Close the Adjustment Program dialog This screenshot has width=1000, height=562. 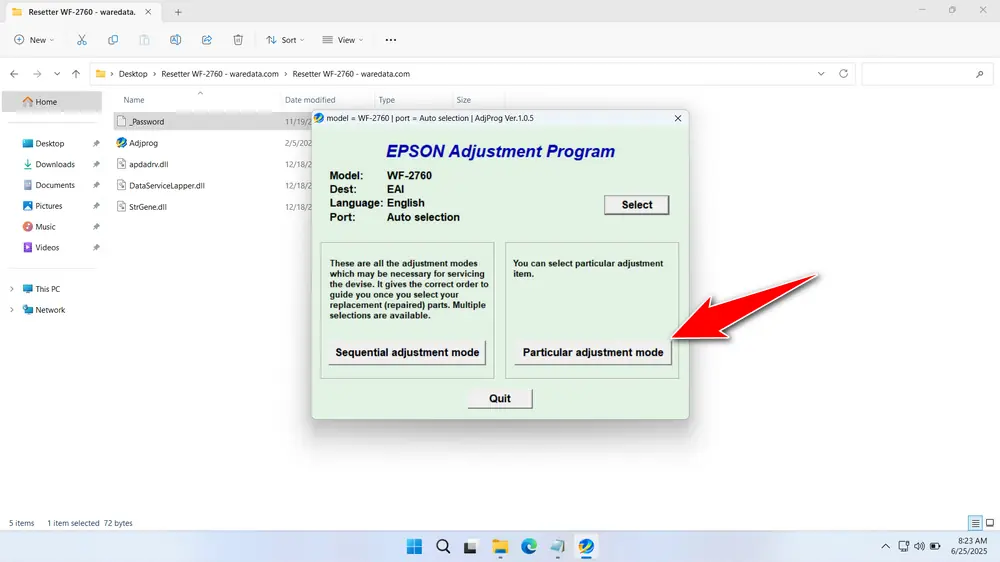(x=678, y=118)
